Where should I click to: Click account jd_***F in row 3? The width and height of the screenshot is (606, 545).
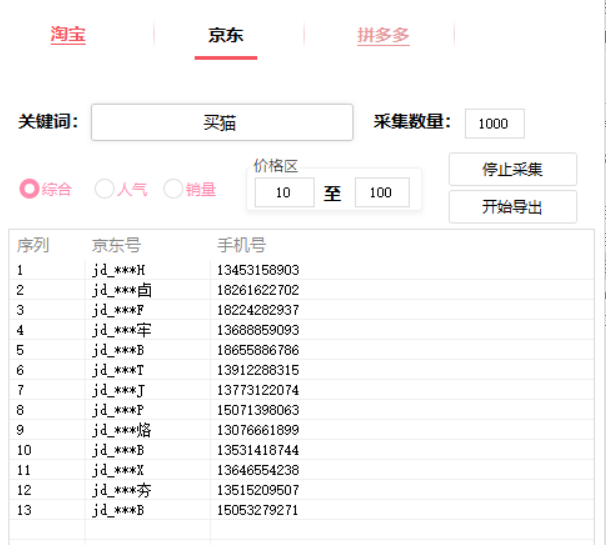118,310
